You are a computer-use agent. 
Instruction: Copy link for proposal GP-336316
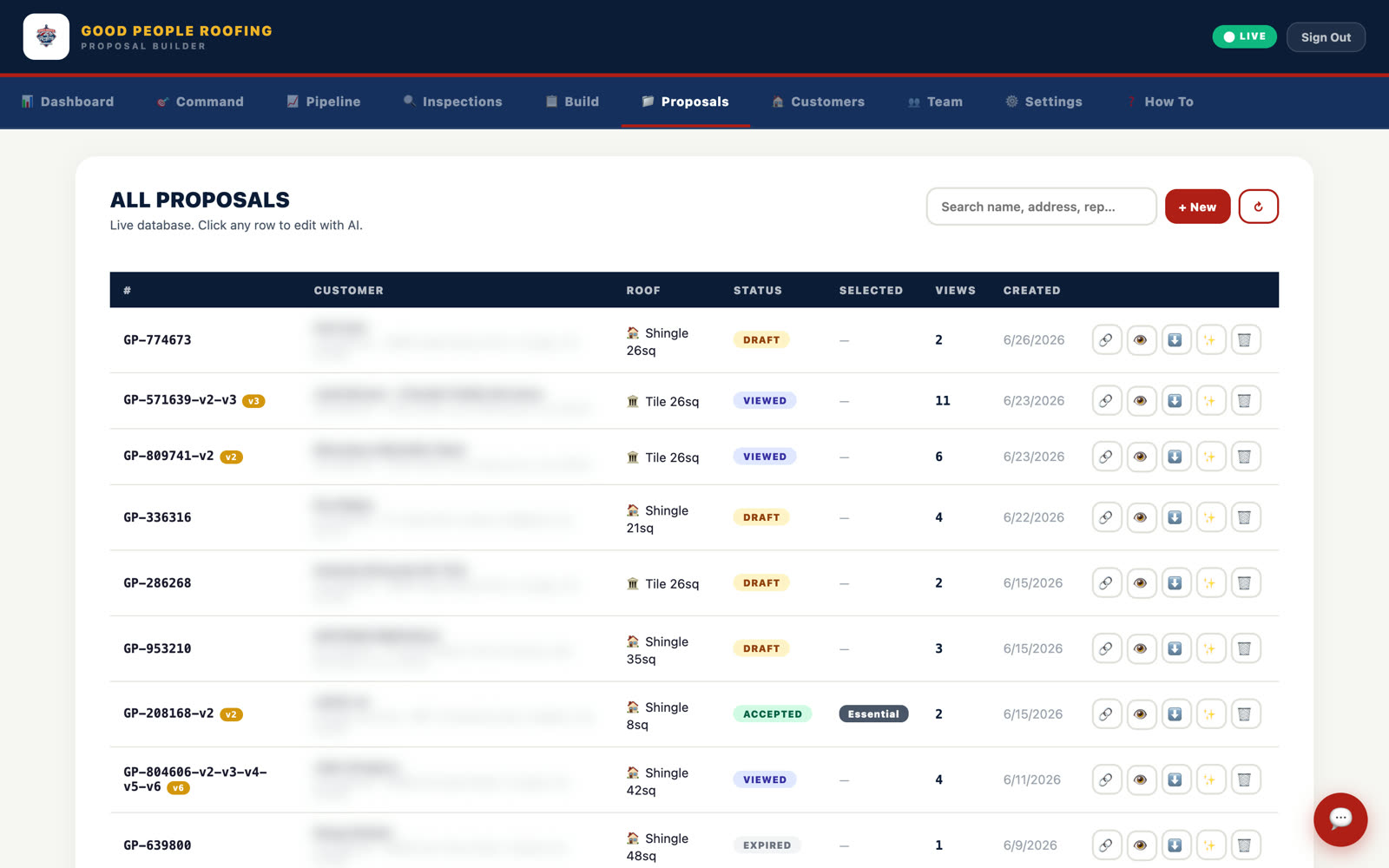click(x=1106, y=517)
